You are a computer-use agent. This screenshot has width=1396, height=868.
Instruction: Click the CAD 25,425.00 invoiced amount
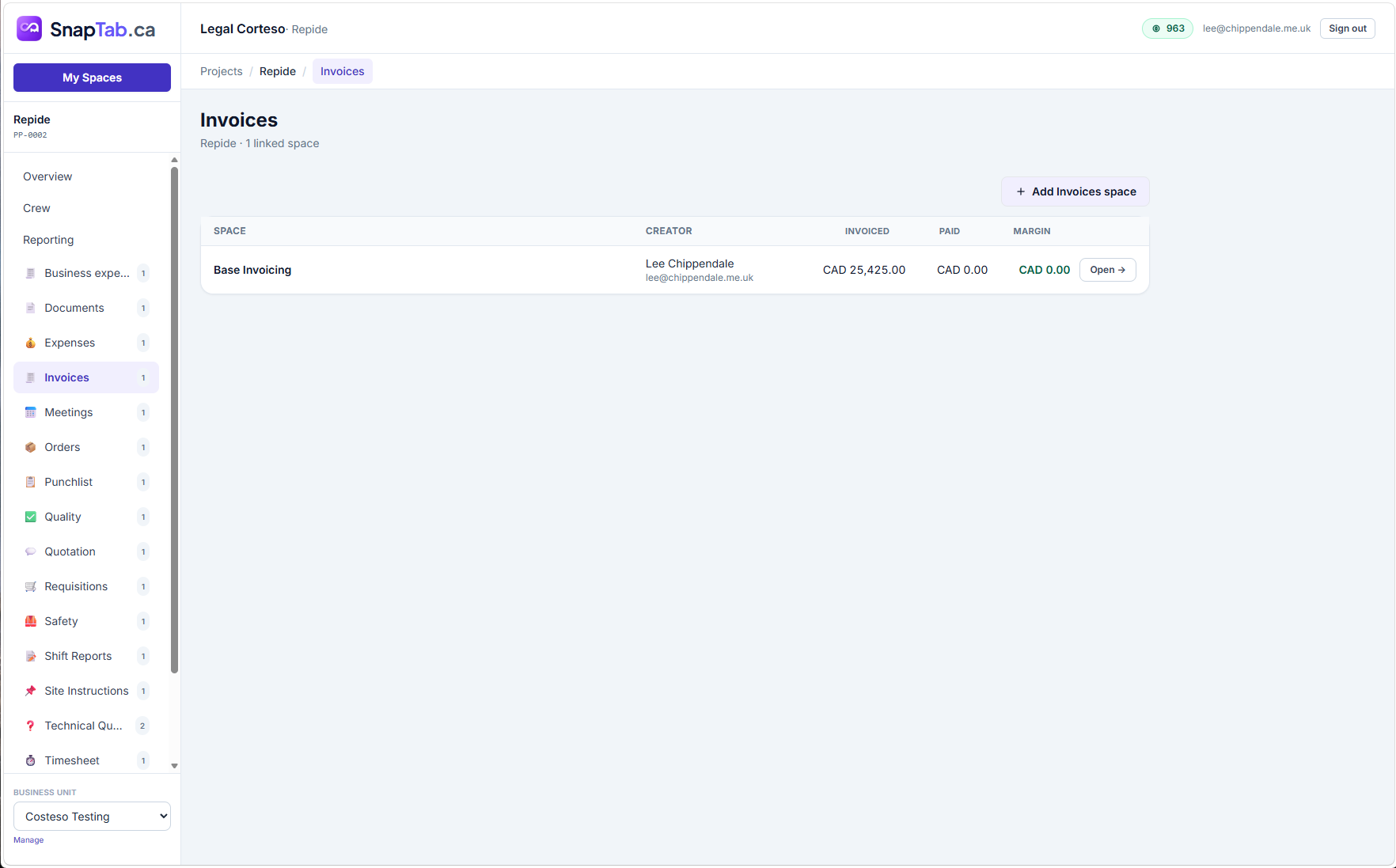tap(864, 270)
